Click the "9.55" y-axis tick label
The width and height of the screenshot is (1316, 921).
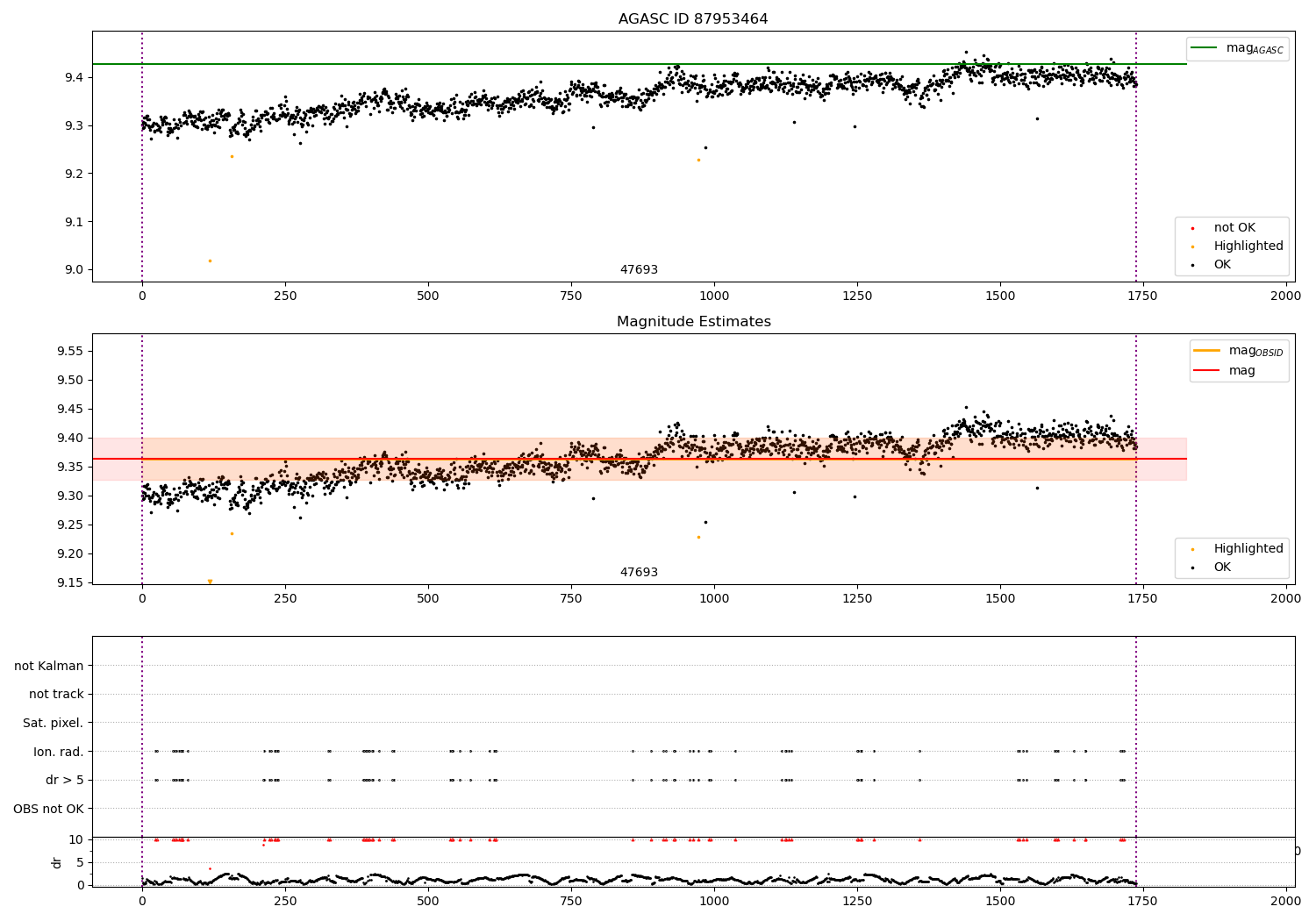point(70,352)
